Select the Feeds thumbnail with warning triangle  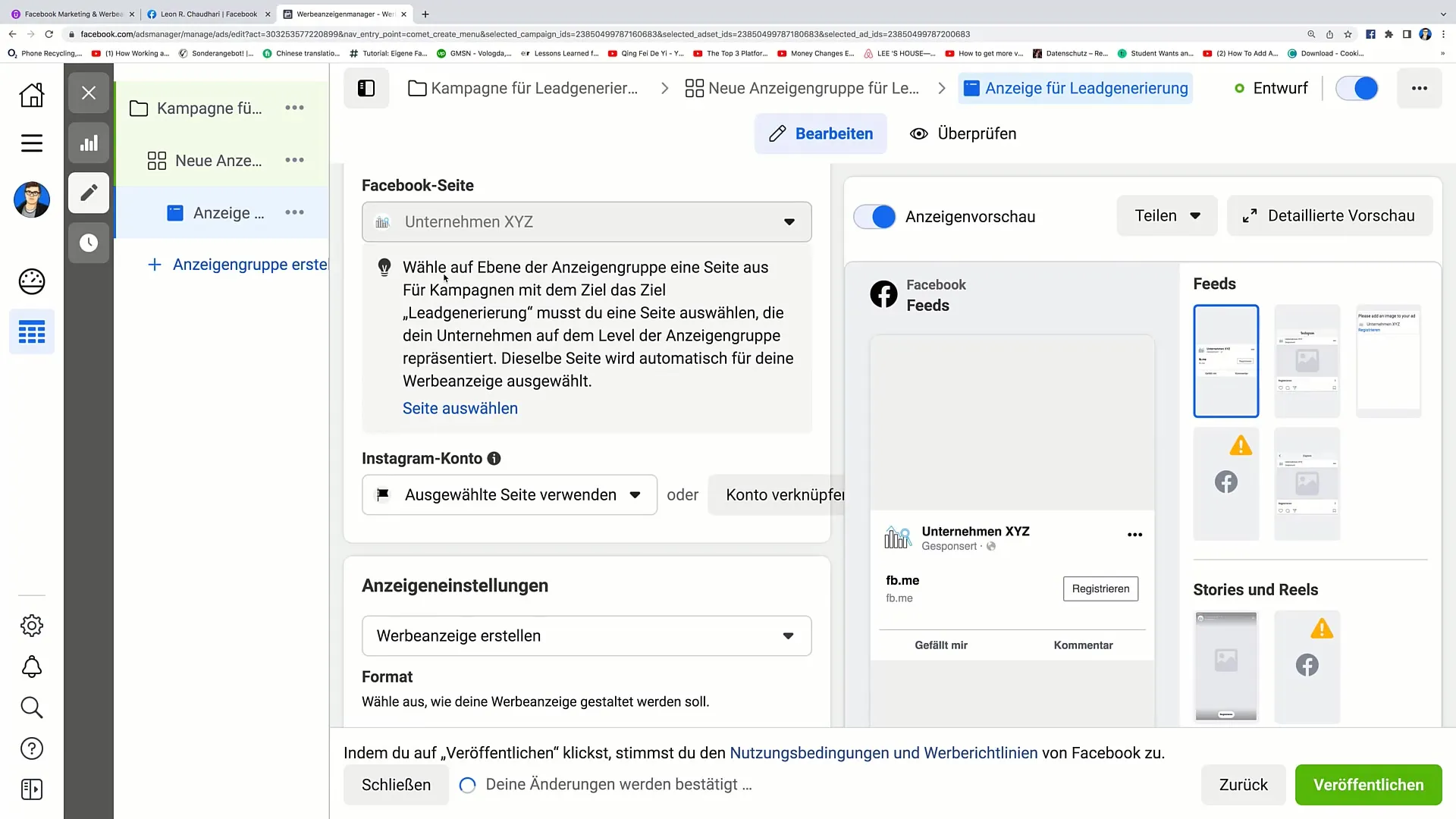(1226, 484)
